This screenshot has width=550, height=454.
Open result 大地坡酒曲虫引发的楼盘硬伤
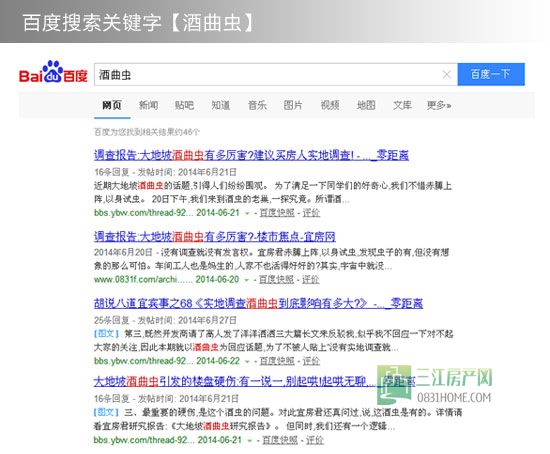254,381
